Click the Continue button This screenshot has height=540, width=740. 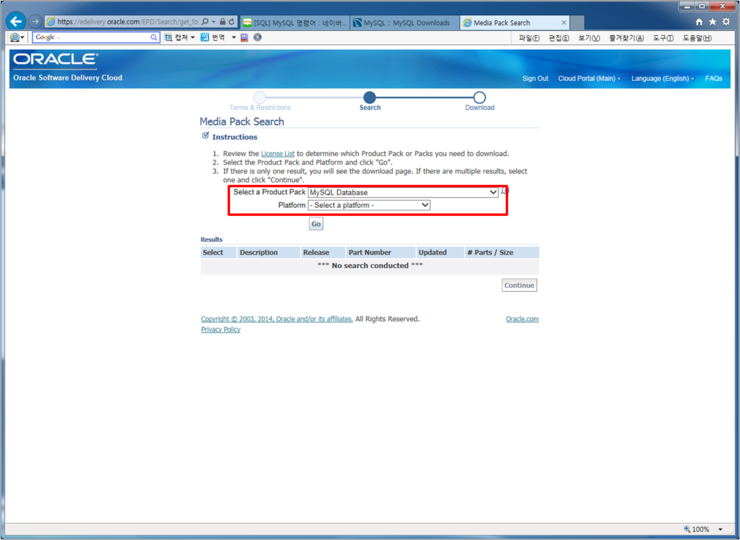tap(519, 285)
